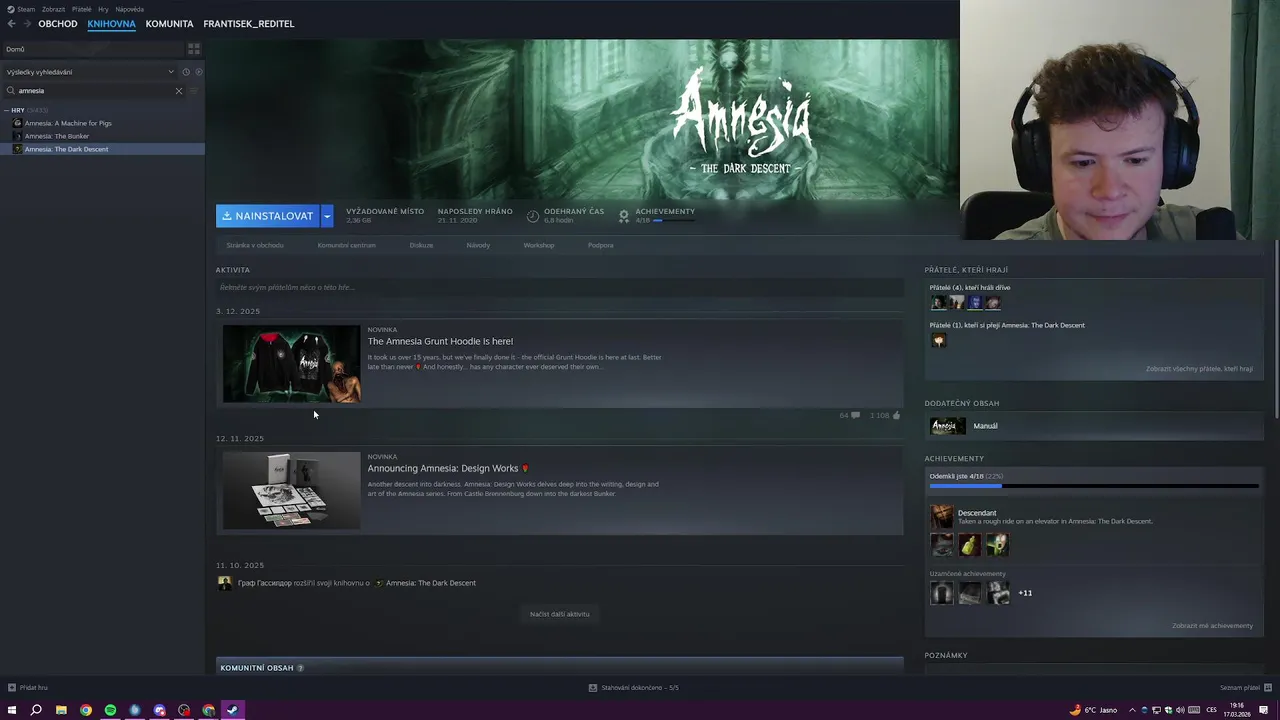Viewport: 1280px width, 720px height.
Task: Open Spotify from the taskbar
Action: [x=110, y=710]
